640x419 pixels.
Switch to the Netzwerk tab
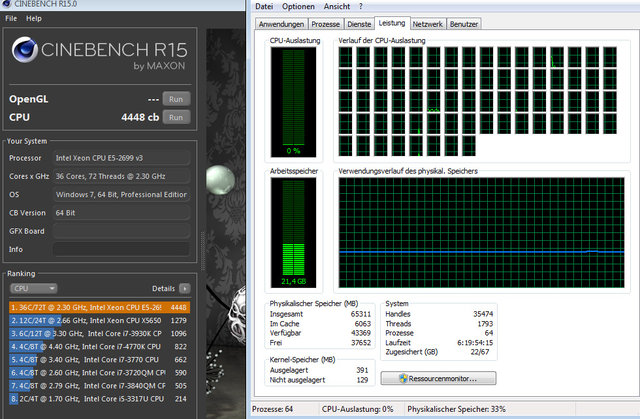427,24
